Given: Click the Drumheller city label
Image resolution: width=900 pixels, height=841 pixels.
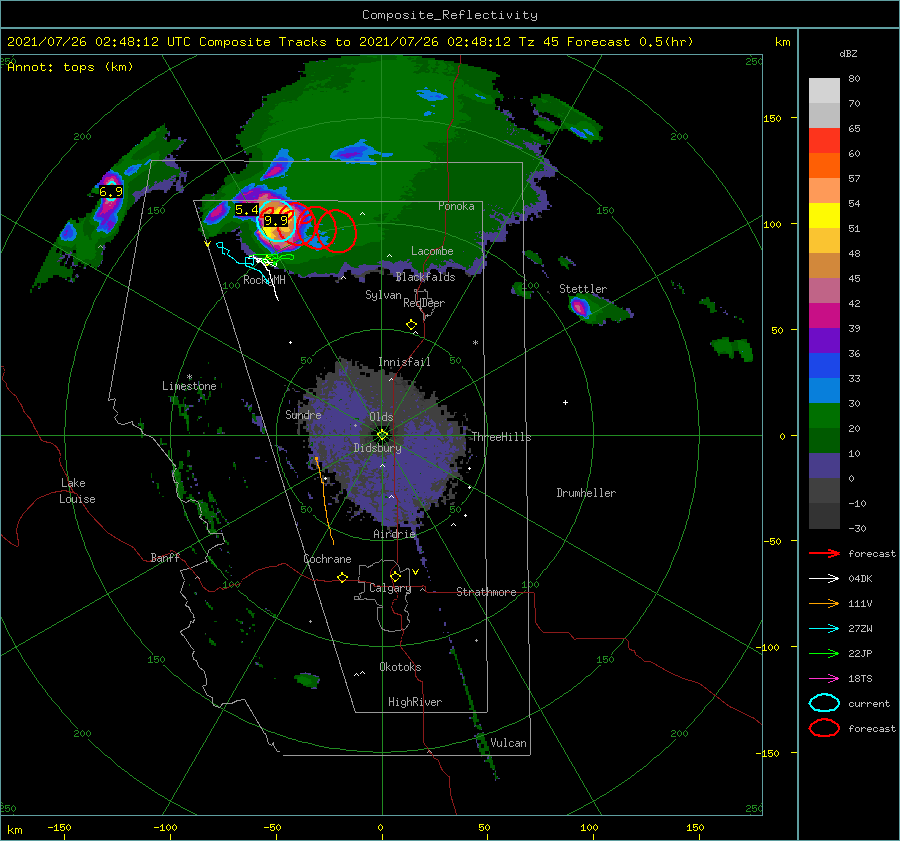Looking at the screenshot, I should 586,493.
